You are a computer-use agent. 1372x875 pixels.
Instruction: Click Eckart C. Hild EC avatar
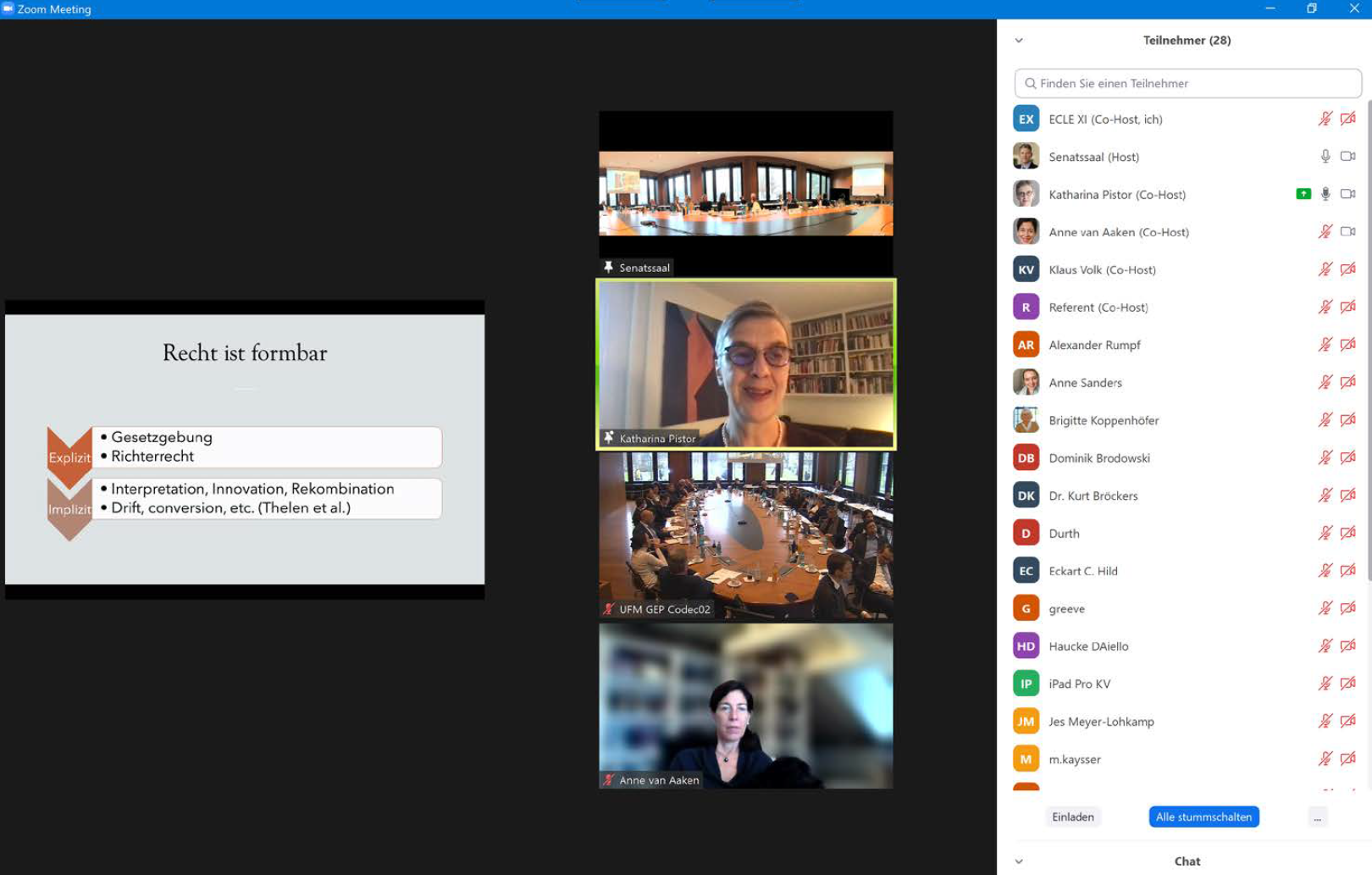[x=1026, y=570]
